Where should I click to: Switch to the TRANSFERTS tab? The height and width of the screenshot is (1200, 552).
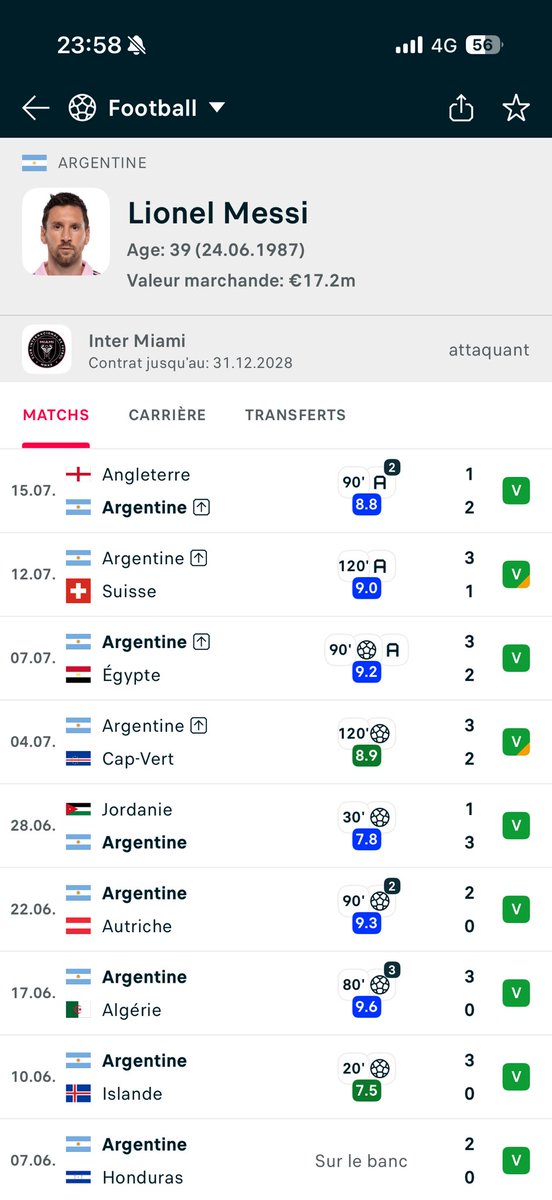tap(295, 415)
